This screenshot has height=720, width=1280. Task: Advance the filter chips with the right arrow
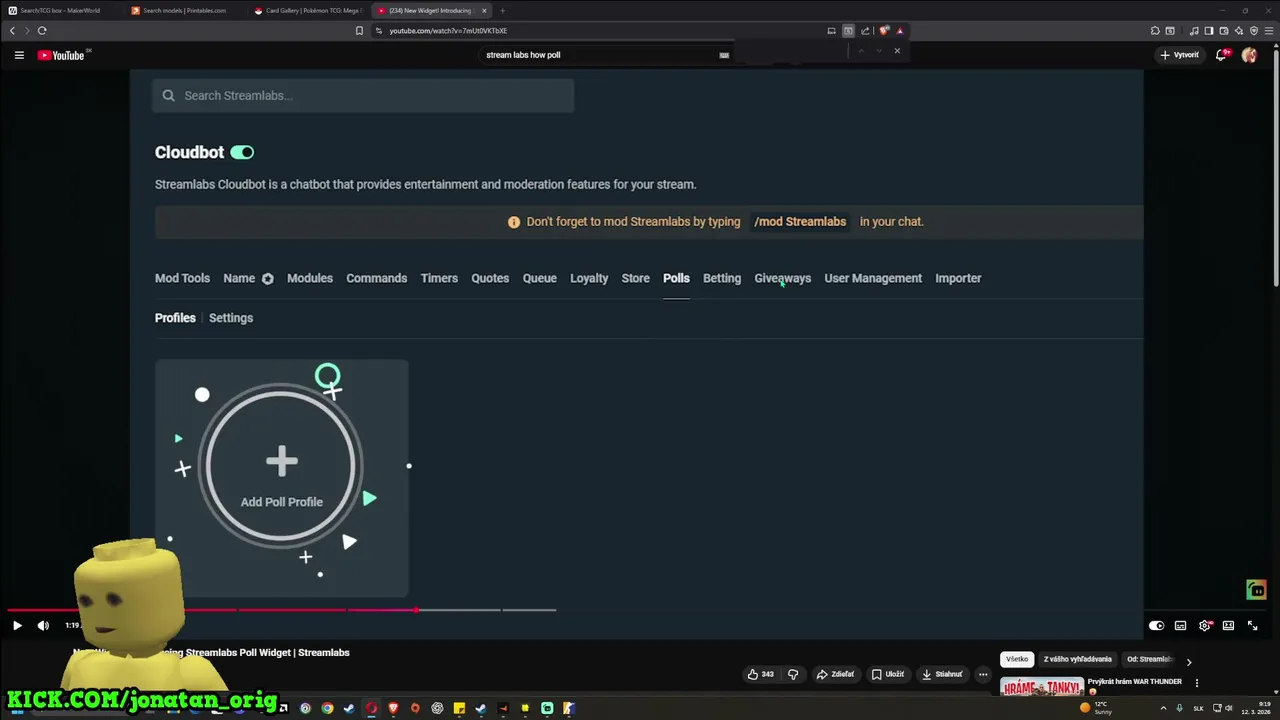click(1189, 661)
